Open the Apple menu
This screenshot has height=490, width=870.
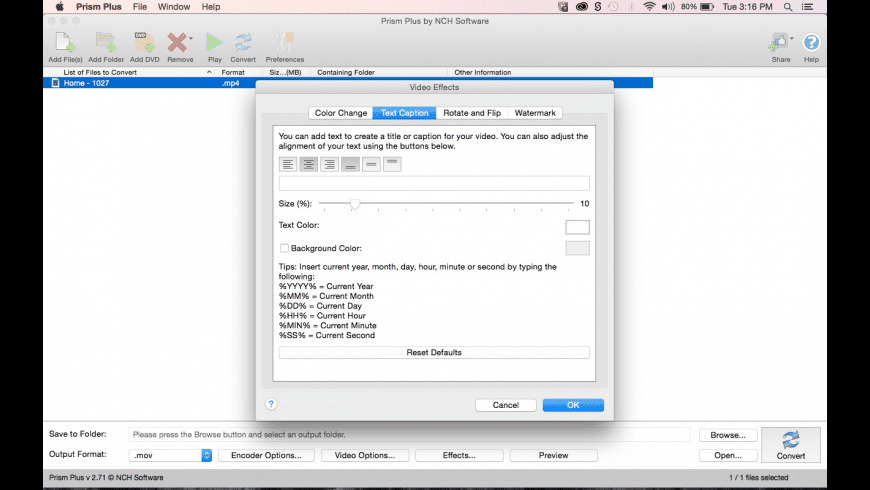click(60, 7)
